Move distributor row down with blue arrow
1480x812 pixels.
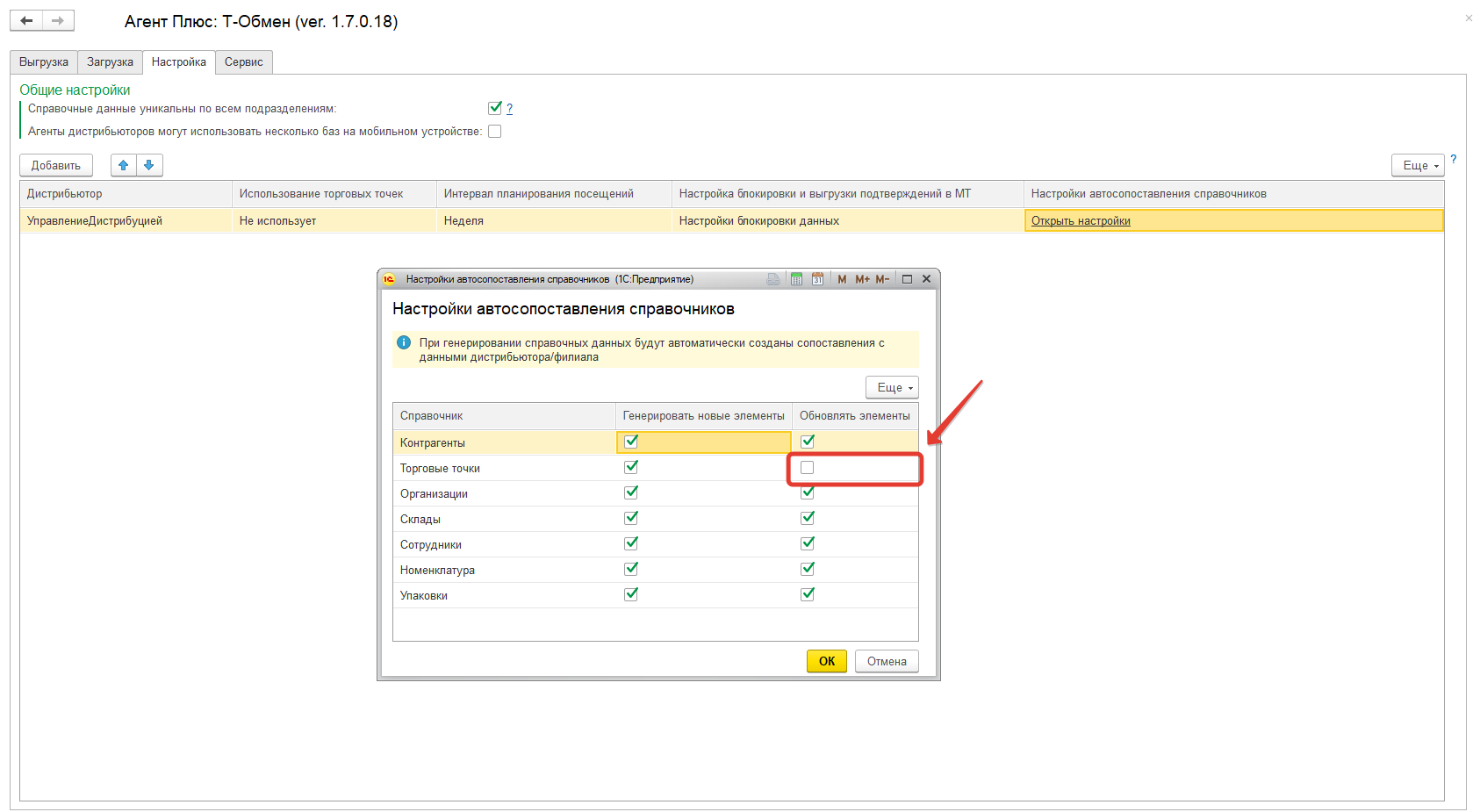pyautogui.click(x=149, y=165)
